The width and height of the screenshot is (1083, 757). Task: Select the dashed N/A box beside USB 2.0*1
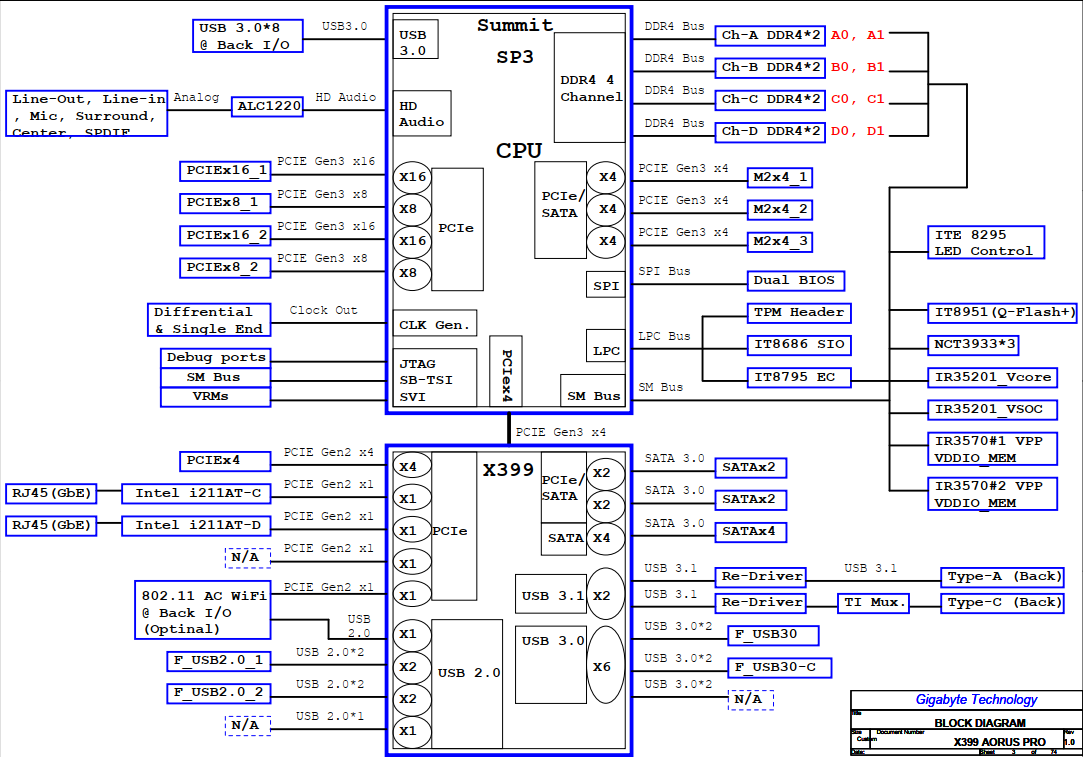click(x=247, y=725)
